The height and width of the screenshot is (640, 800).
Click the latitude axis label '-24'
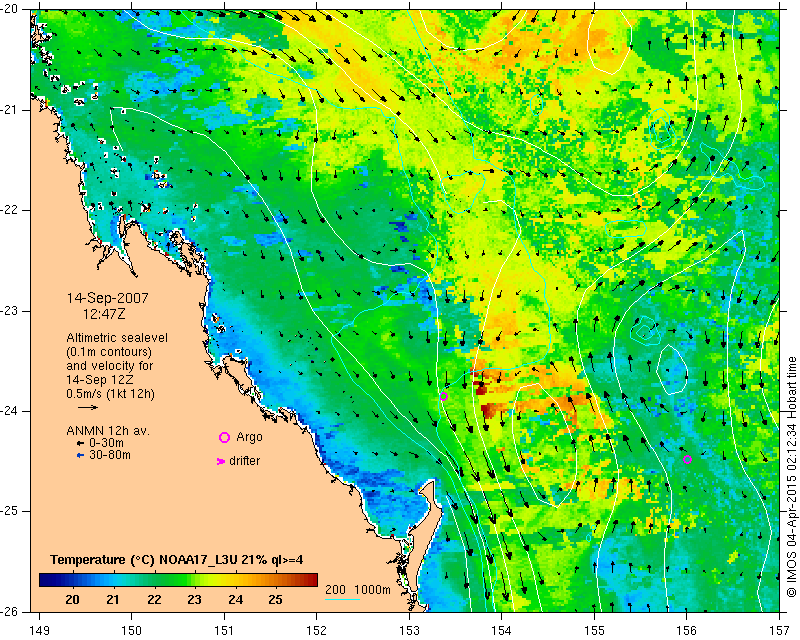(11, 411)
